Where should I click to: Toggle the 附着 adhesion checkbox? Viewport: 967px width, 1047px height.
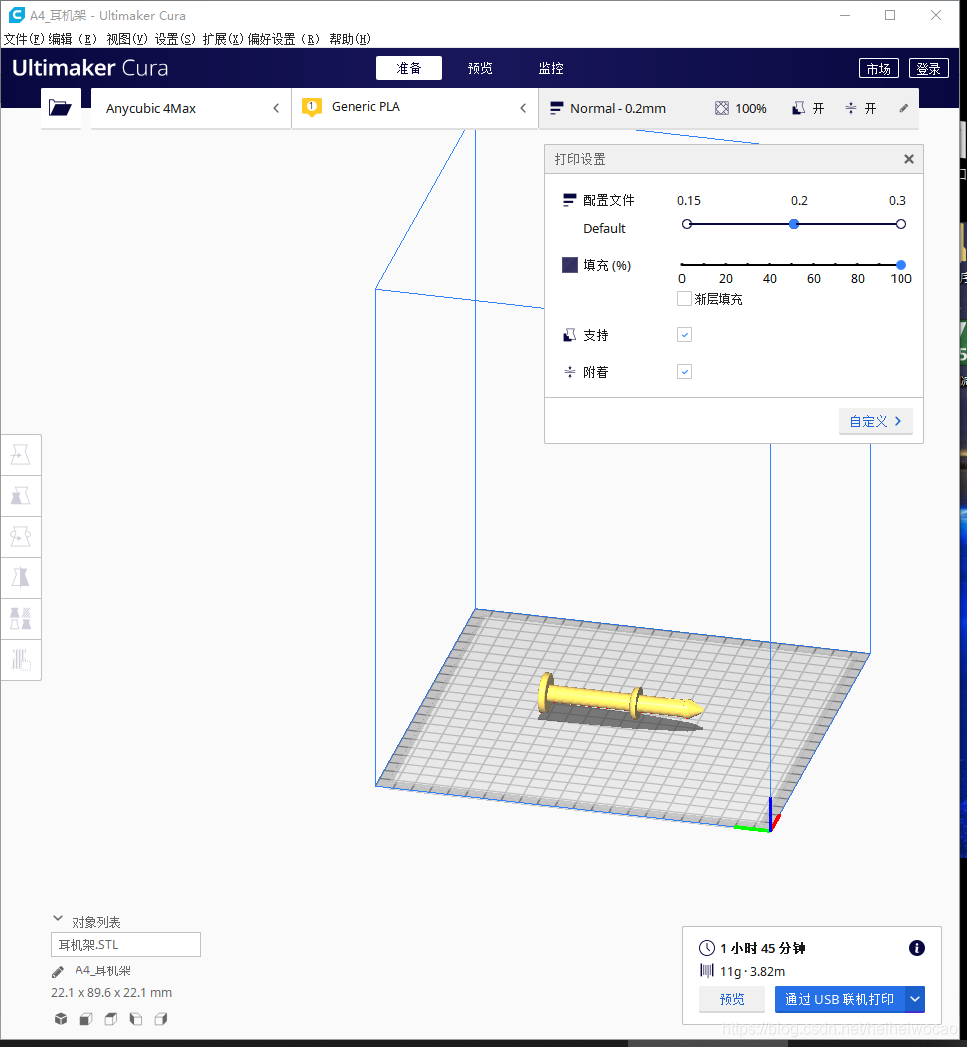pos(685,371)
